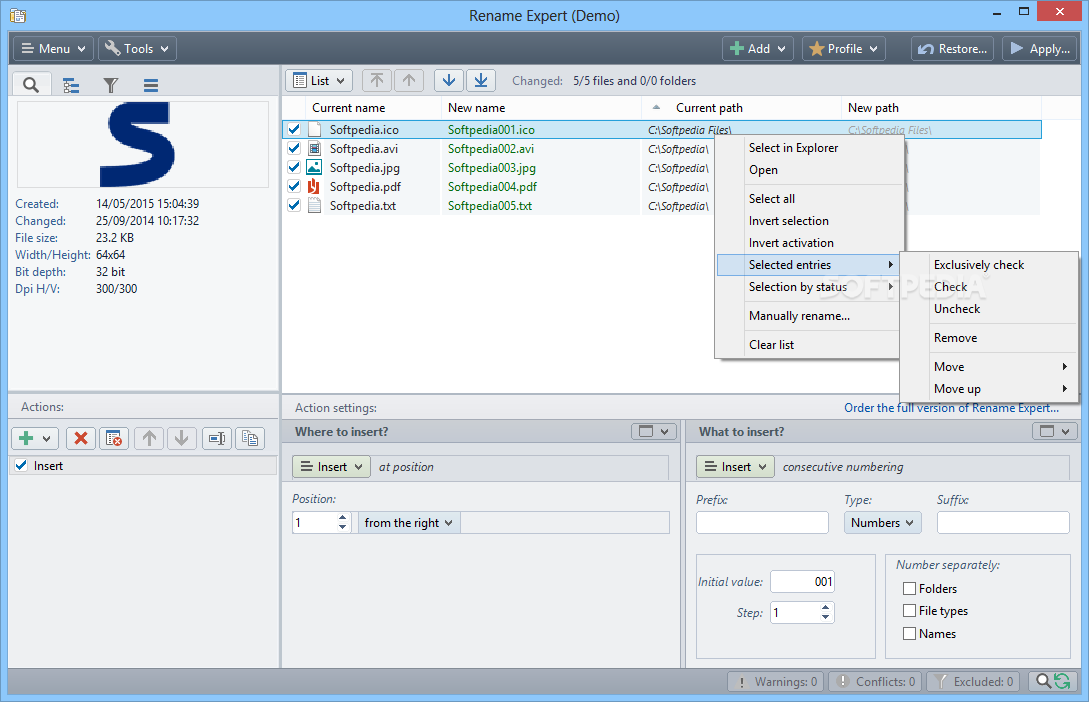
Task: Open the filter funnel panel icon
Action: (110, 85)
